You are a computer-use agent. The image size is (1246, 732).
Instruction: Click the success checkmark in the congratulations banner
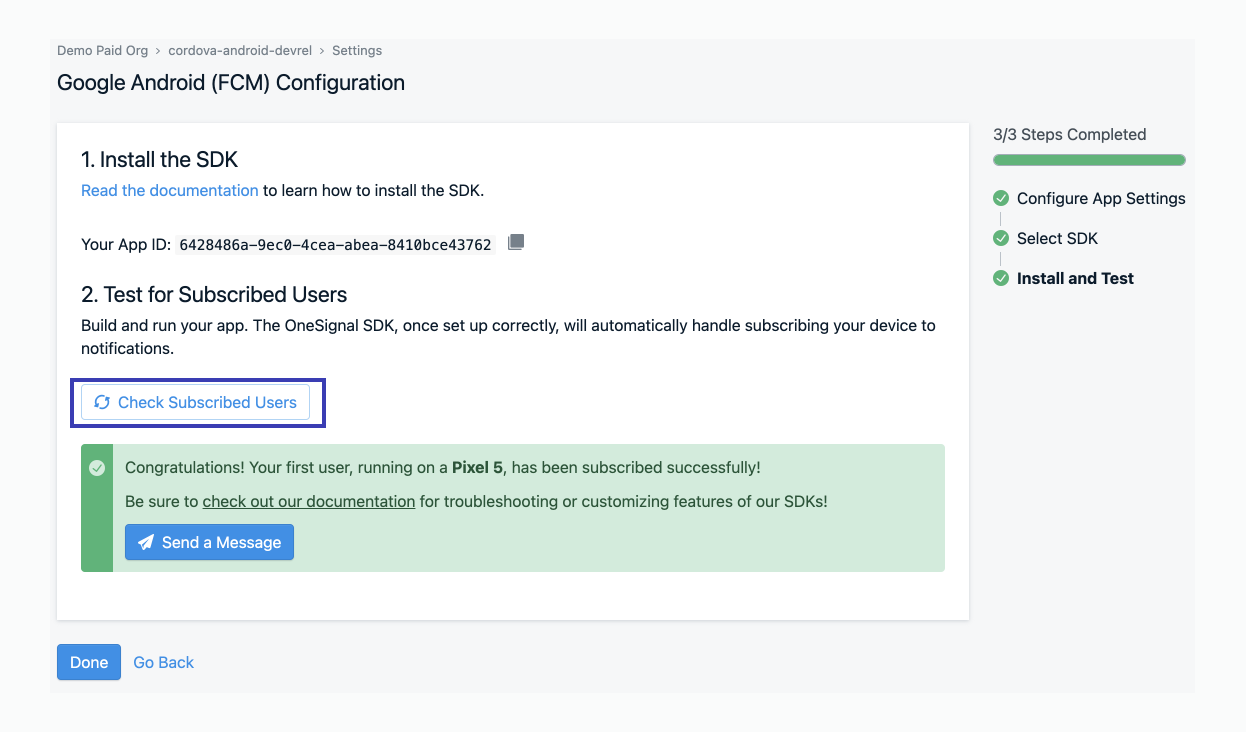coord(96,467)
